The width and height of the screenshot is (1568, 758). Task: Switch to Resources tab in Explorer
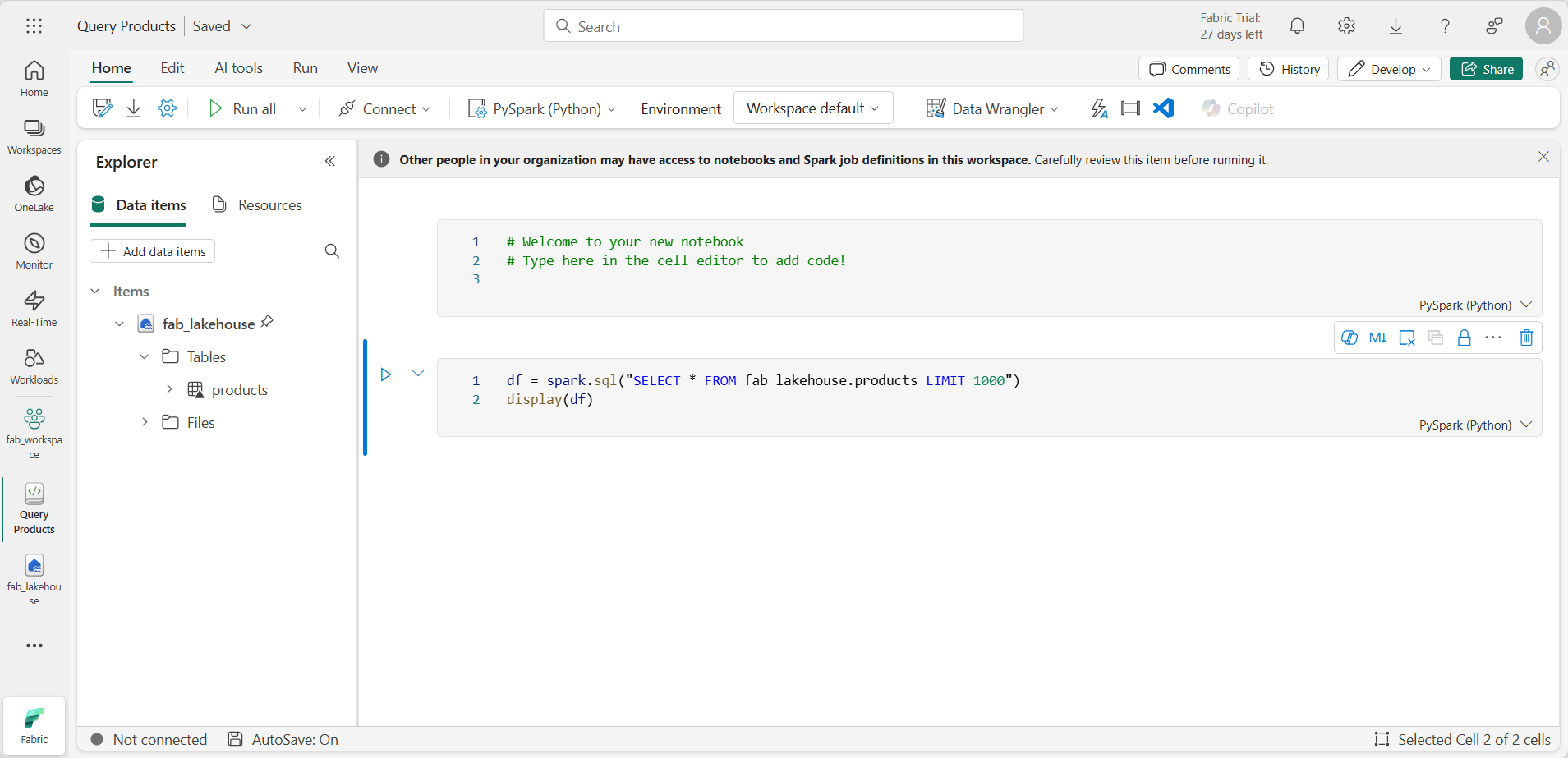pyautogui.click(x=257, y=204)
